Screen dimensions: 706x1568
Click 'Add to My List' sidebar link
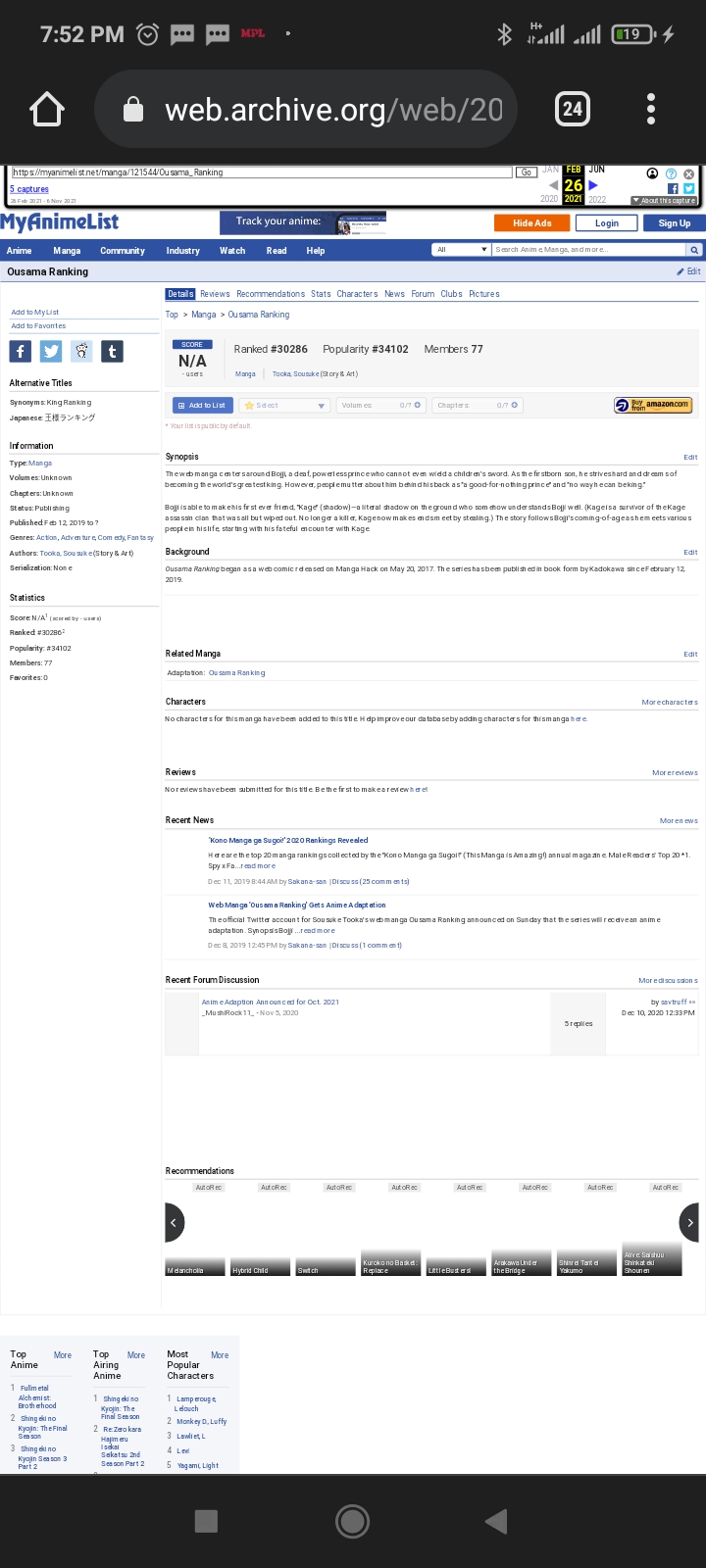point(35,312)
